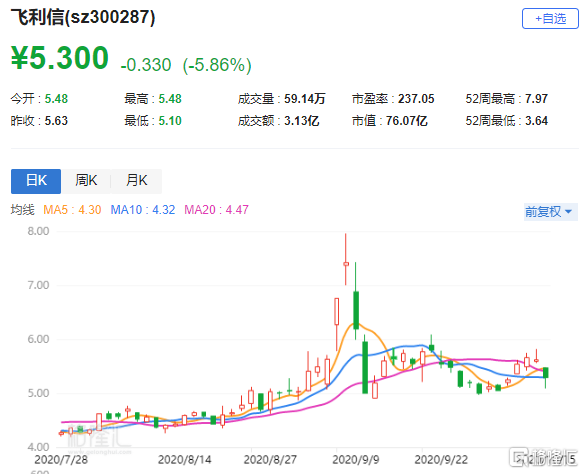Click the 2020/8/27 date axis label

click(x=270, y=459)
